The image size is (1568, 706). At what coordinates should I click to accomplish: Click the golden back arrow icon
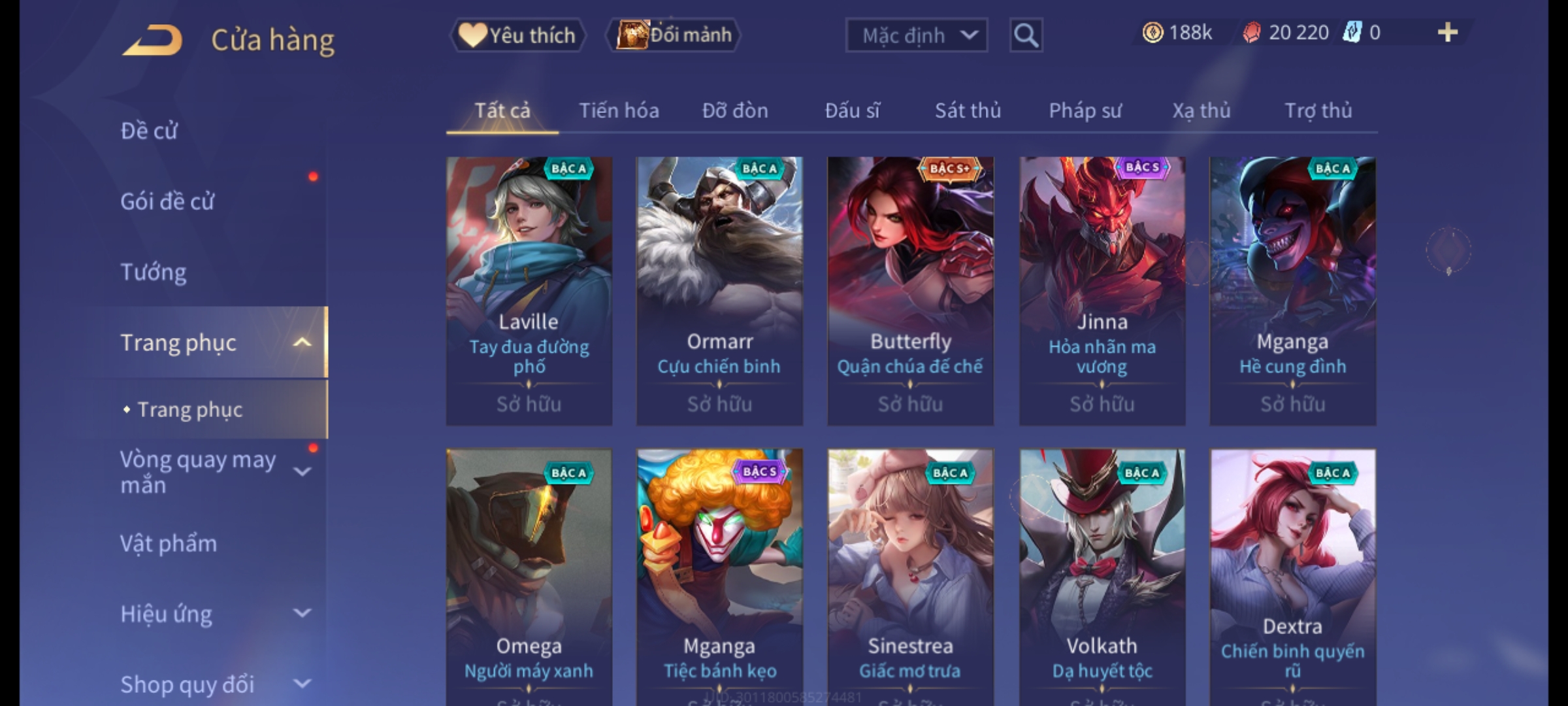tap(152, 41)
